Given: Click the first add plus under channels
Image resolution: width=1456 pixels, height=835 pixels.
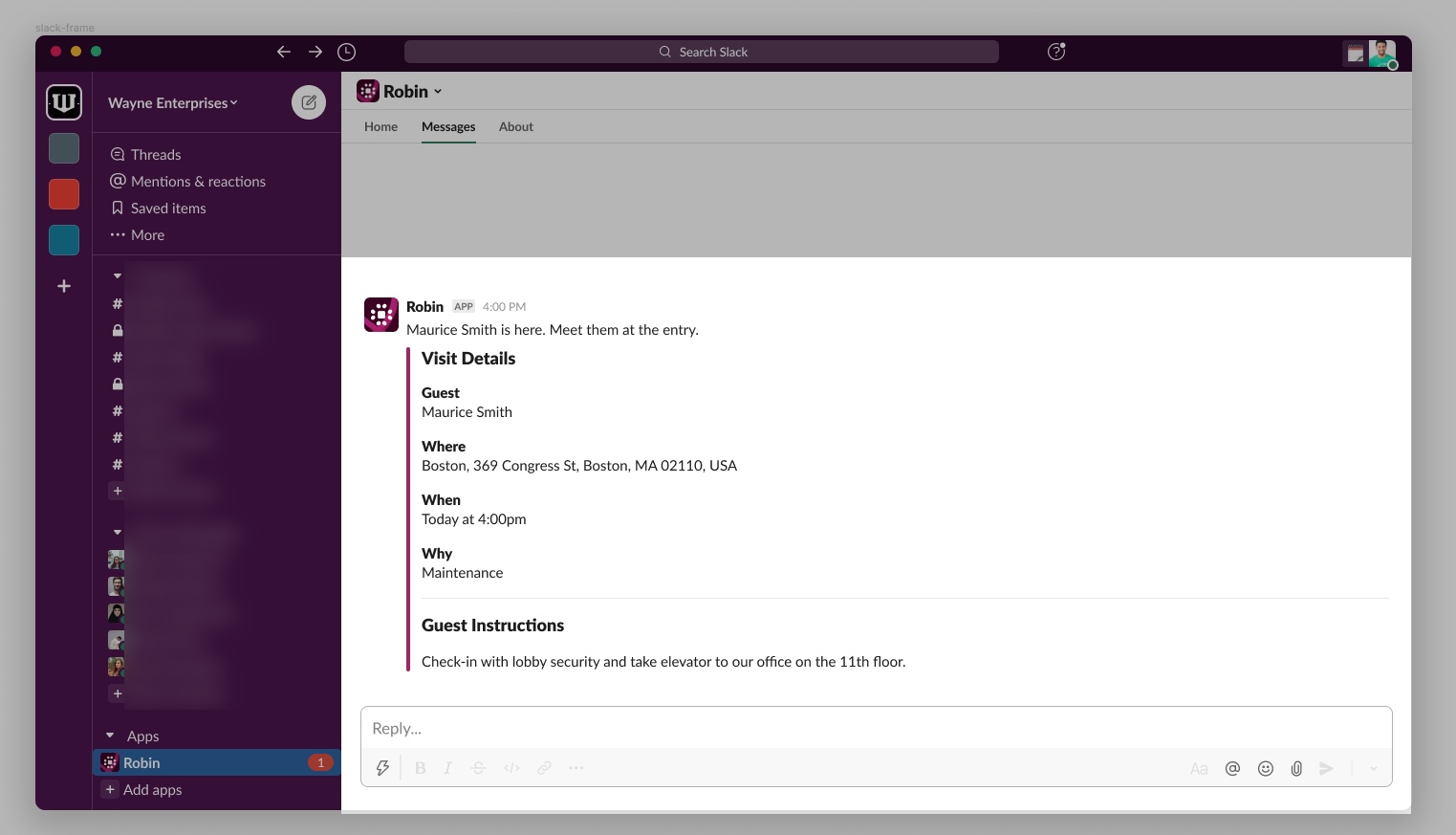Looking at the screenshot, I should pyautogui.click(x=118, y=491).
